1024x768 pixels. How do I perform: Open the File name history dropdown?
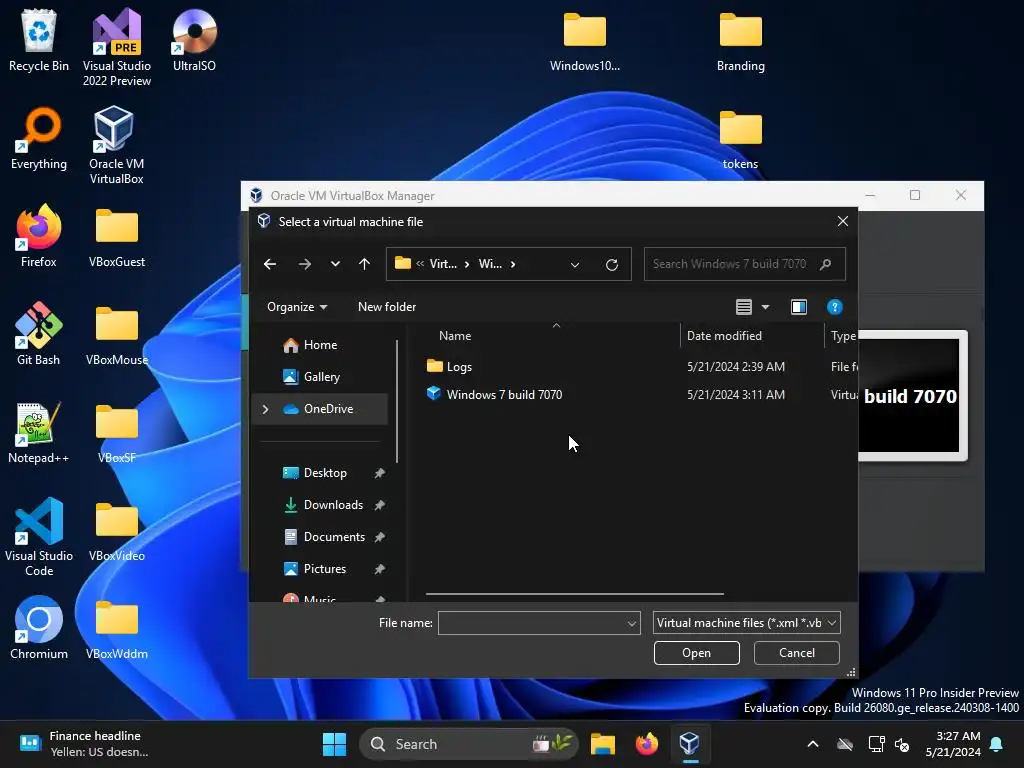(632, 623)
